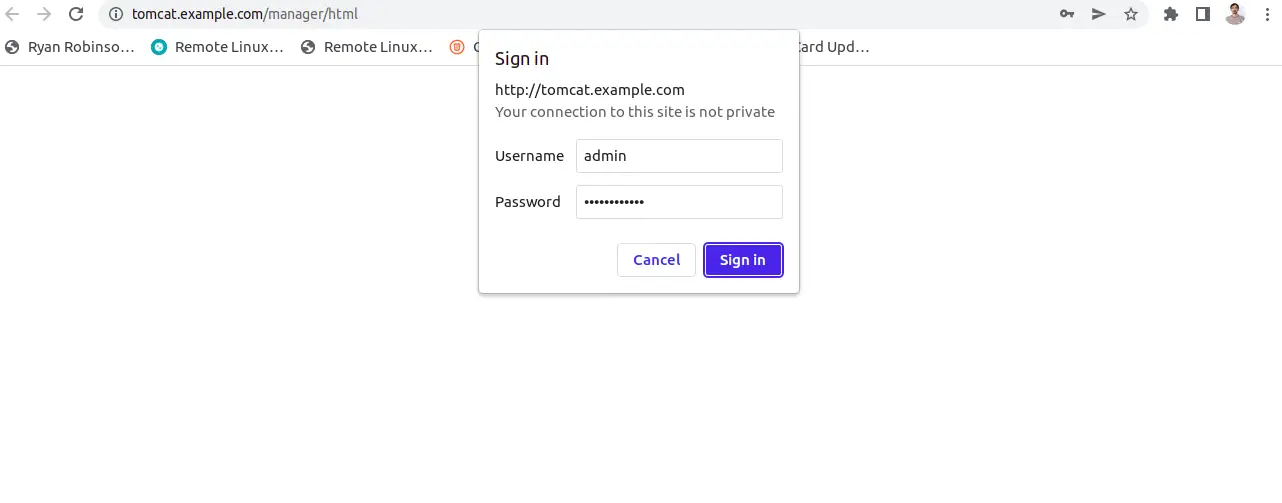Viewport: 1282px width, 503px height.
Task: Click the share page arrow icon
Action: pos(1099,15)
